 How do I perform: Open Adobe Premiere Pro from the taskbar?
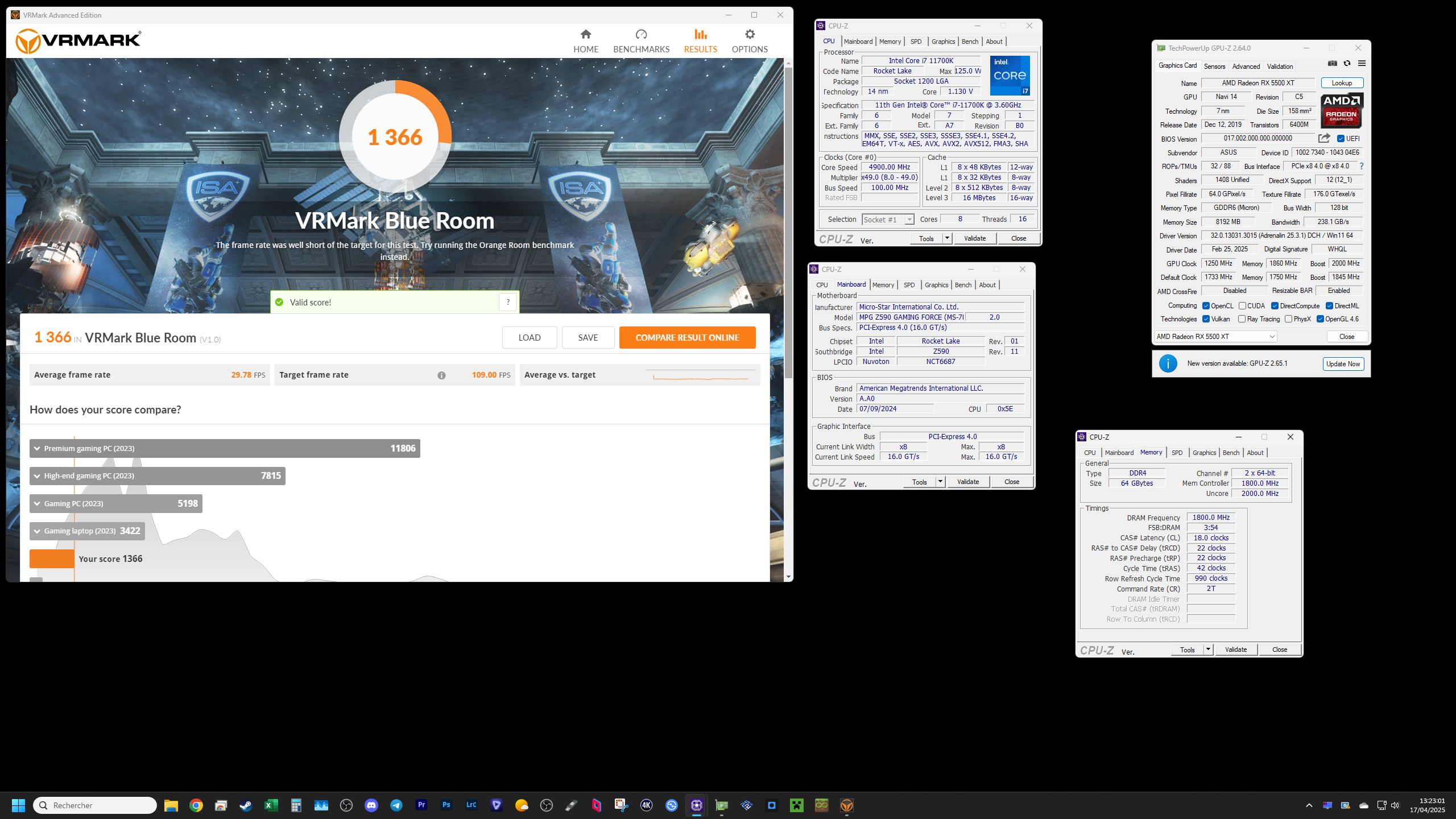(x=421, y=805)
